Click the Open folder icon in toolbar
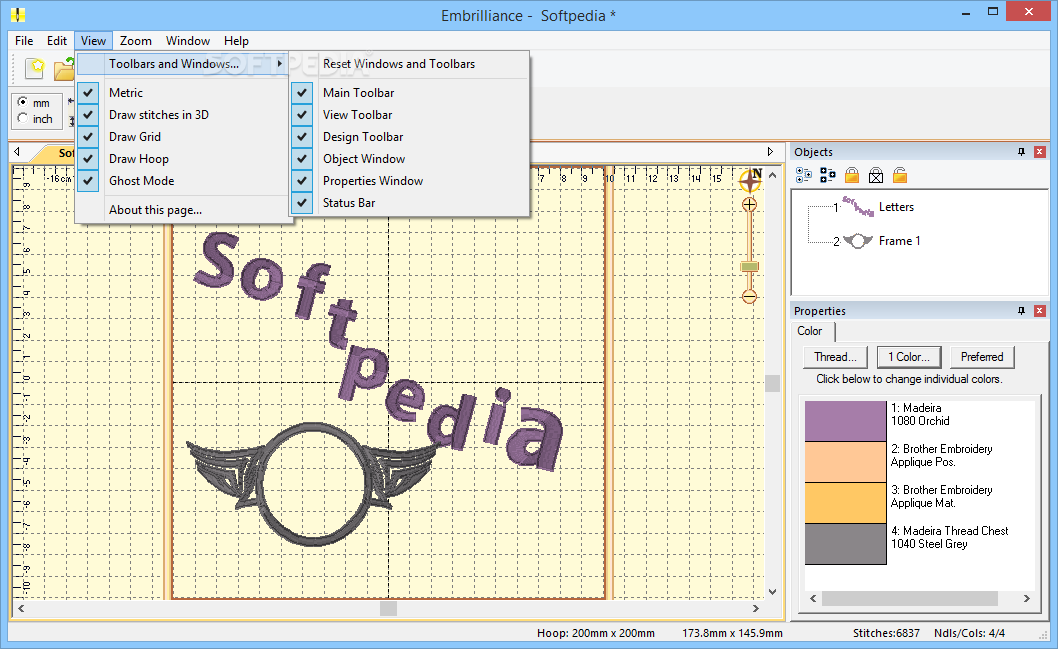 64,68
